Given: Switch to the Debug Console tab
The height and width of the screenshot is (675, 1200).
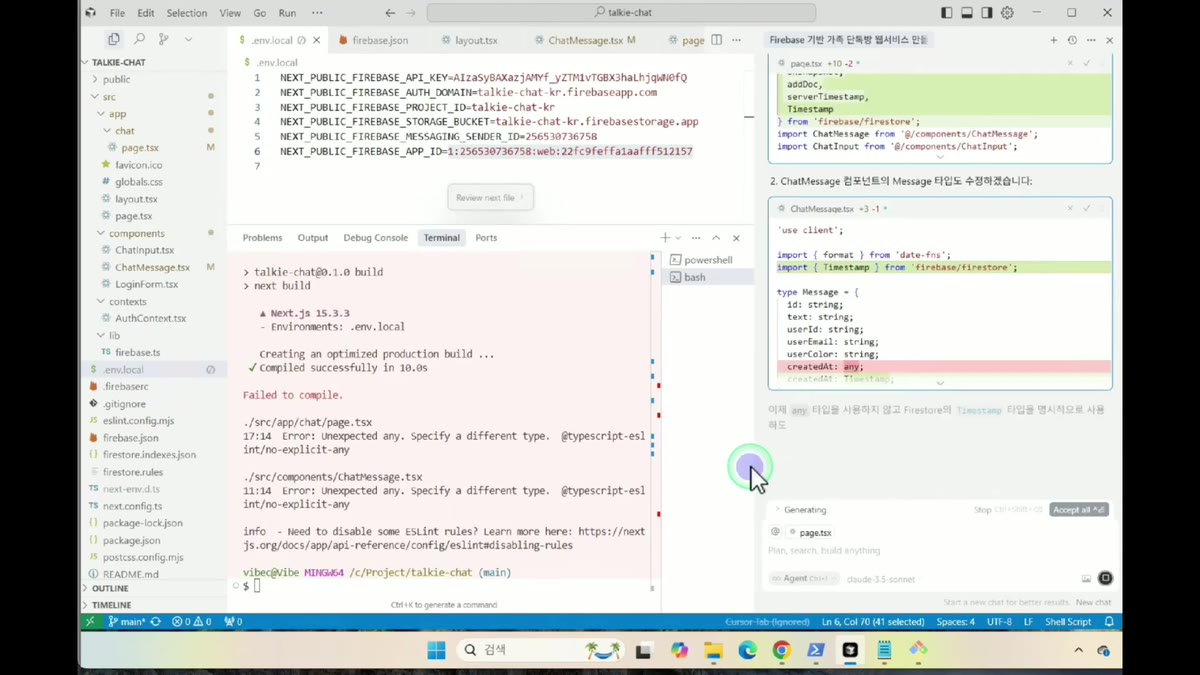Looking at the screenshot, I should pos(376,238).
